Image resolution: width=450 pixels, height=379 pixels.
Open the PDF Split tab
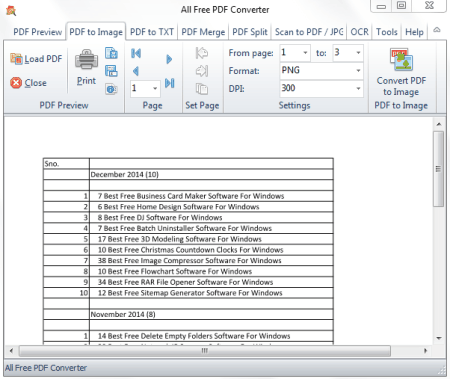point(250,32)
